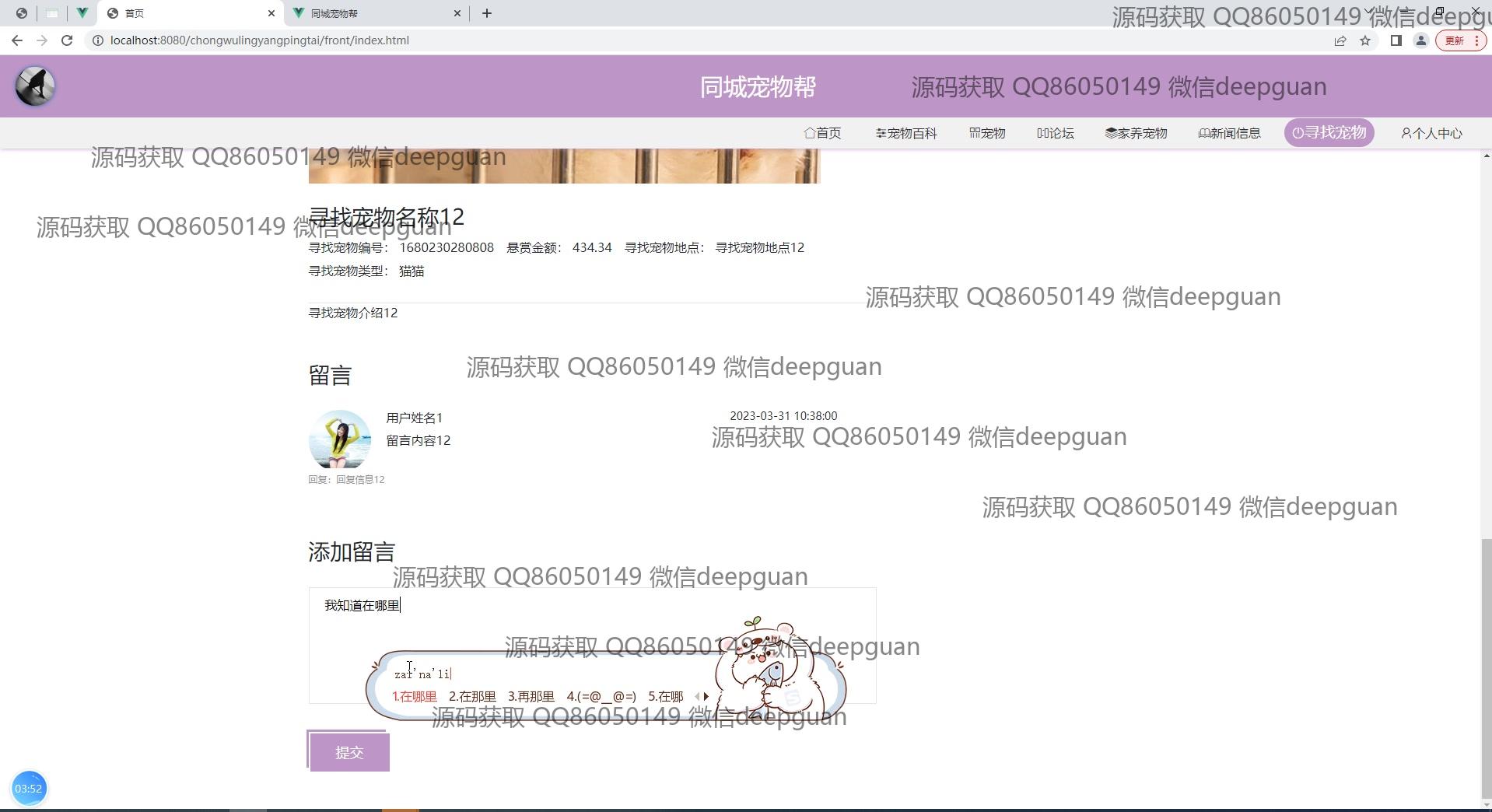Click the page vertical scrollbar thumb
The image size is (1492, 812).
(x=1486, y=669)
